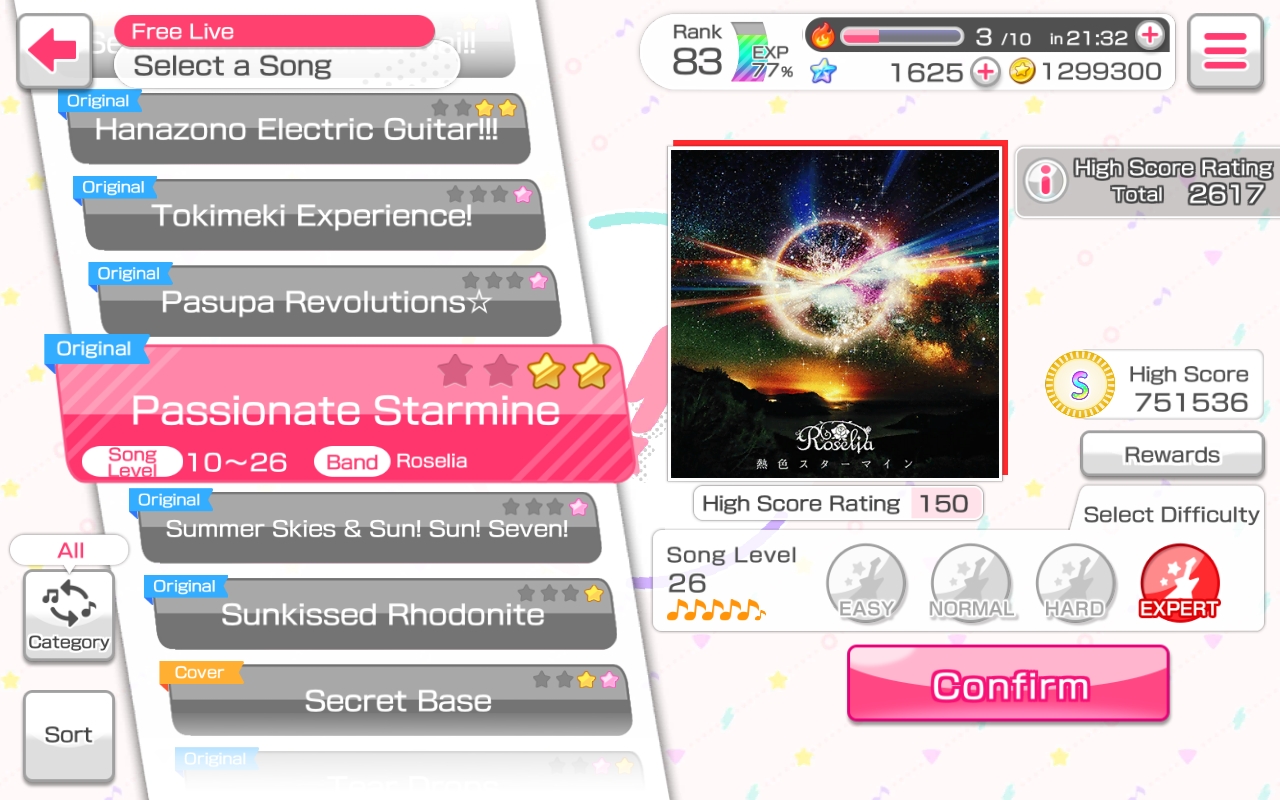Screen dimensions: 1280x800
Task: Select NORMAL difficulty
Action: [971, 584]
